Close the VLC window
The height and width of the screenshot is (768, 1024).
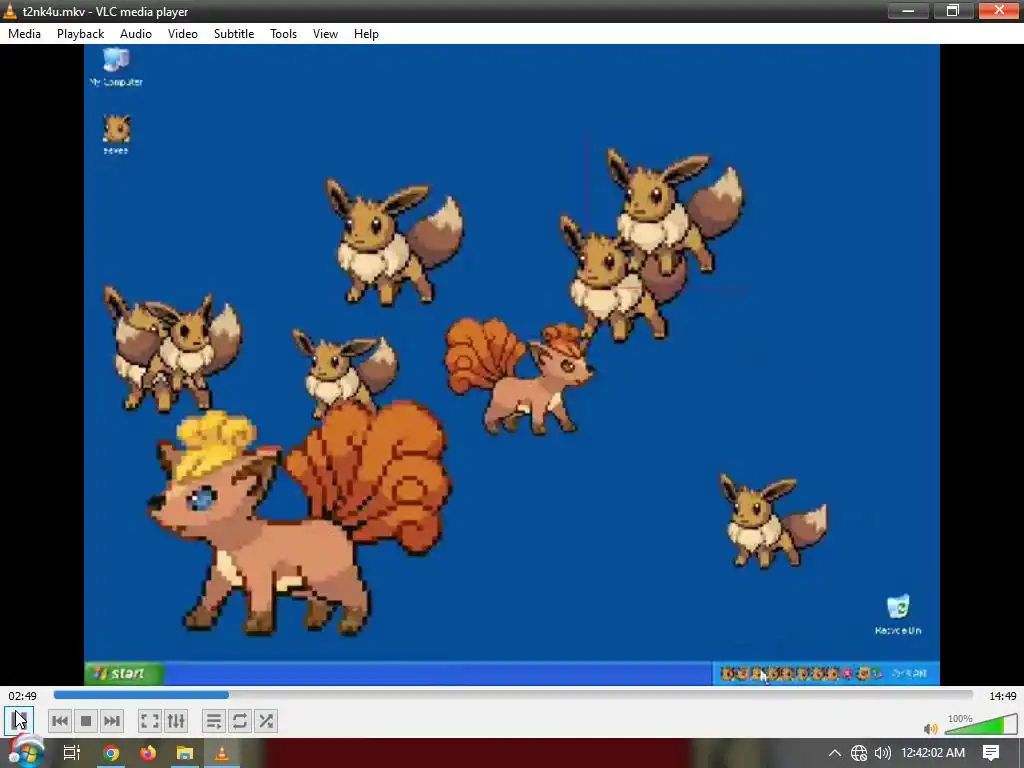(999, 10)
